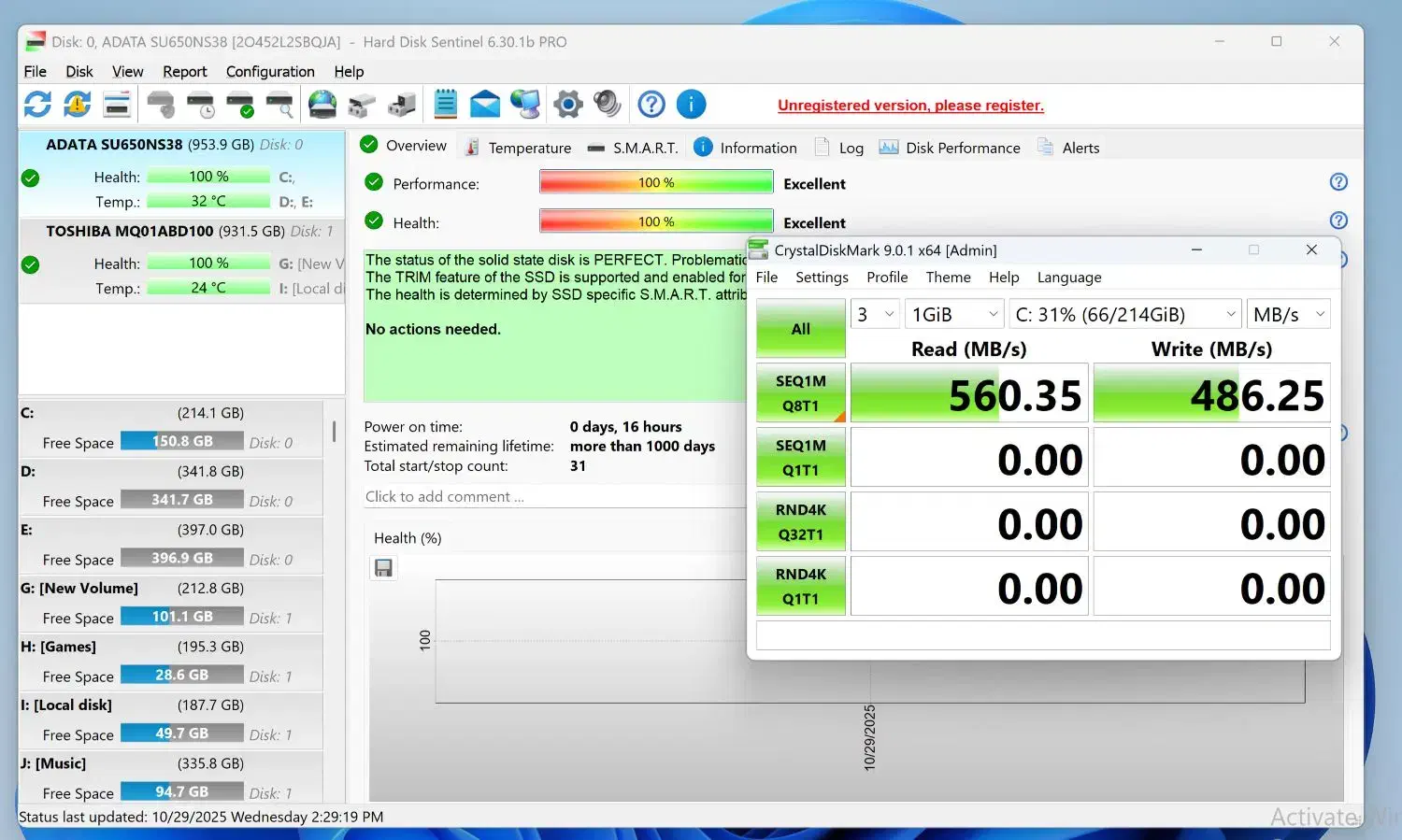Open the test count dropdown showing 3
This screenshot has width=1402, height=840.
(x=873, y=314)
